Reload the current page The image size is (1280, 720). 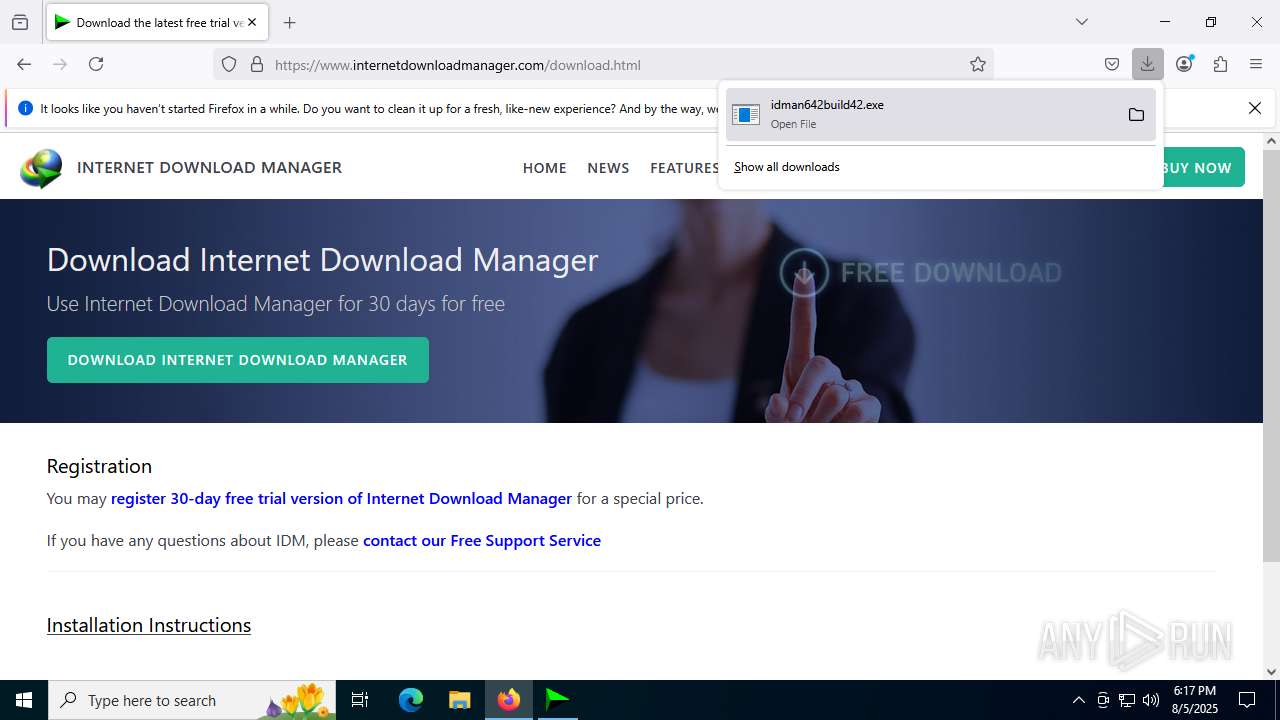pyautogui.click(x=96, y=64)
